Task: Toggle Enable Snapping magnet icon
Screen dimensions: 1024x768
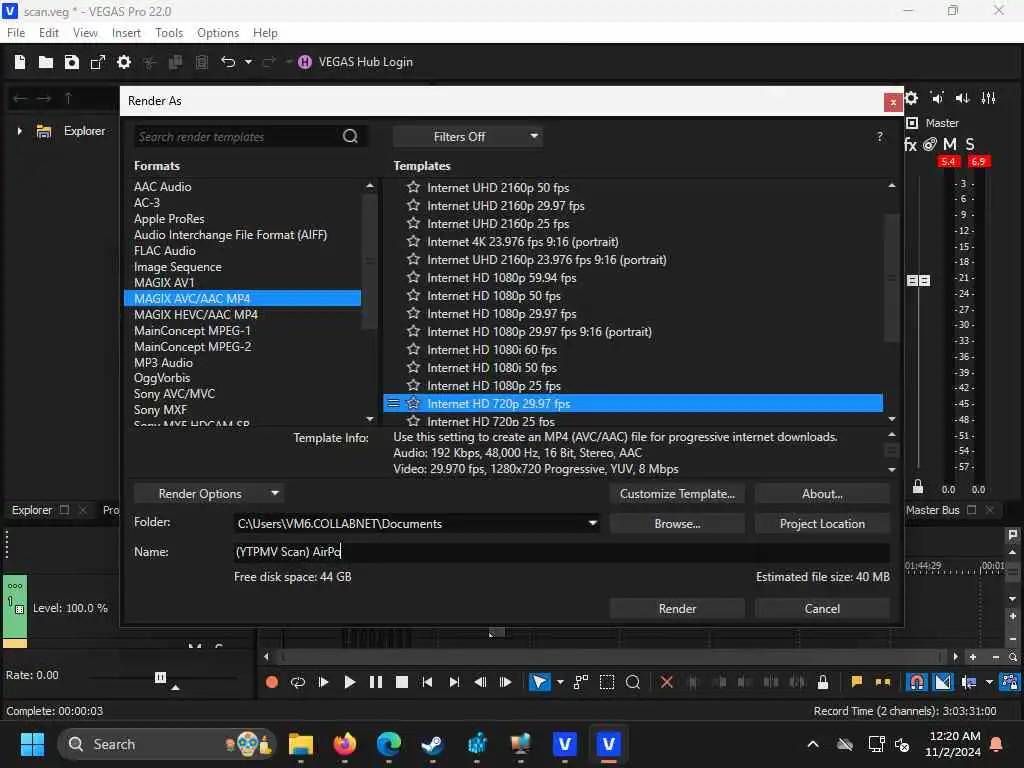Action: pos(917,682)
